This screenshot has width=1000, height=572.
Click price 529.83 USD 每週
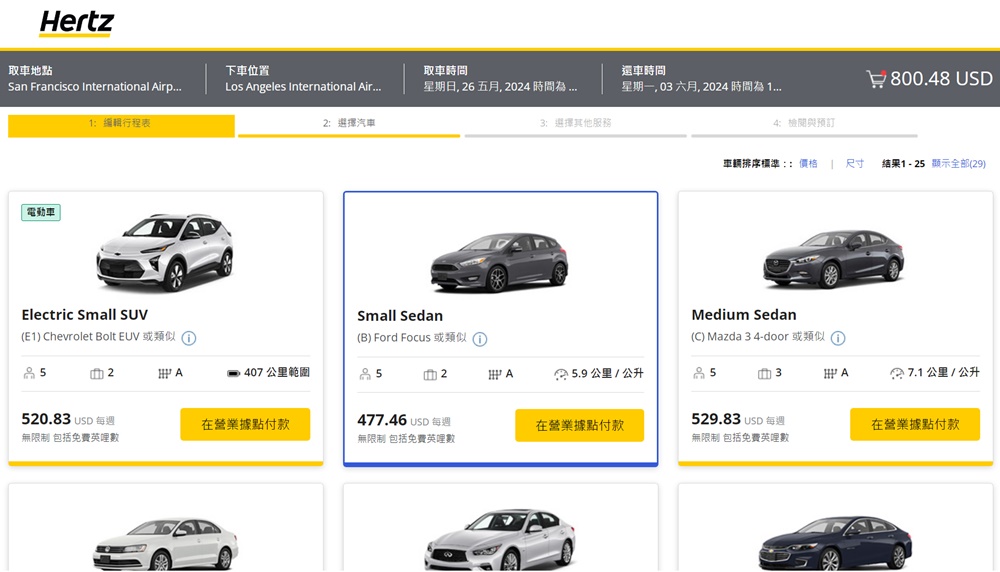pos(738,420)
